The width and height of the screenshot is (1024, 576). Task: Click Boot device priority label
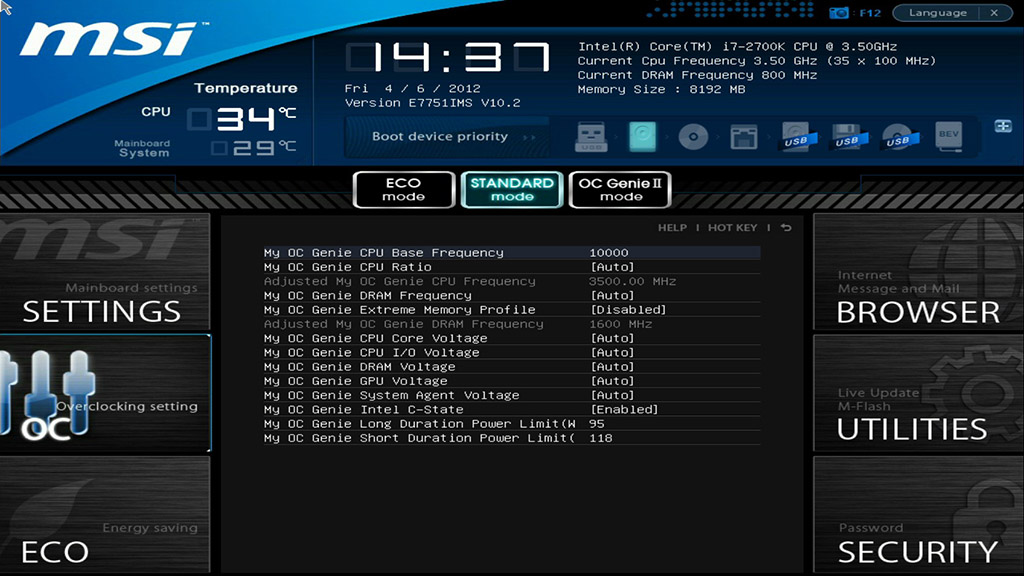pos(440,136)
